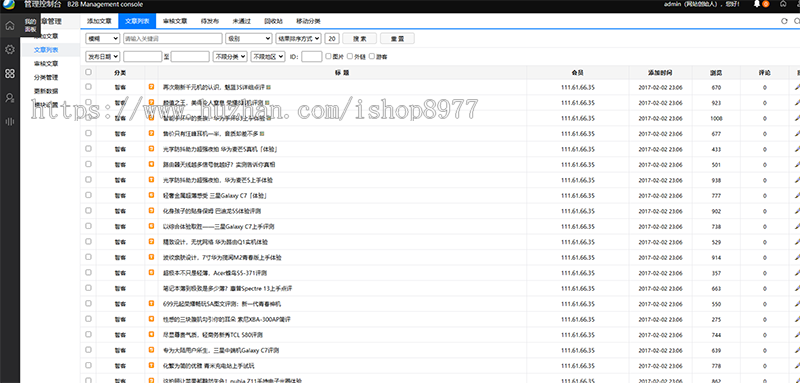This screenshot has height=383, width=800.
Task: Click orange level icon in the 501-views row
Action: (151, 164)
